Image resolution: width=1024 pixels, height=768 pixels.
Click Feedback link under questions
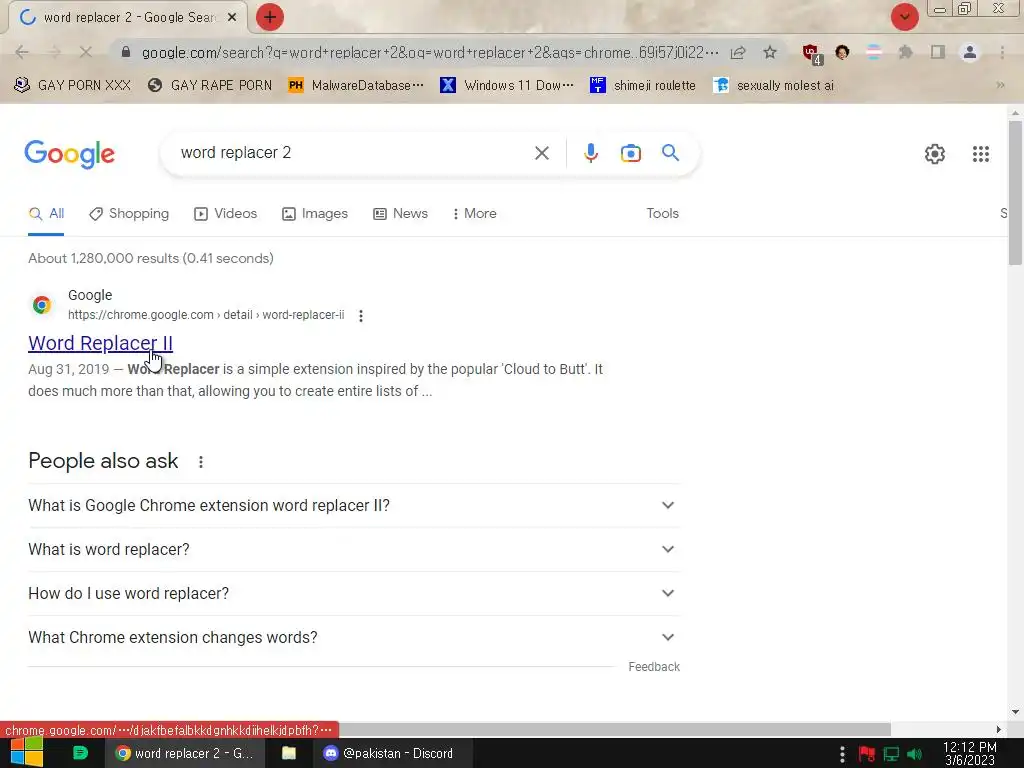(x=654, y=667)
